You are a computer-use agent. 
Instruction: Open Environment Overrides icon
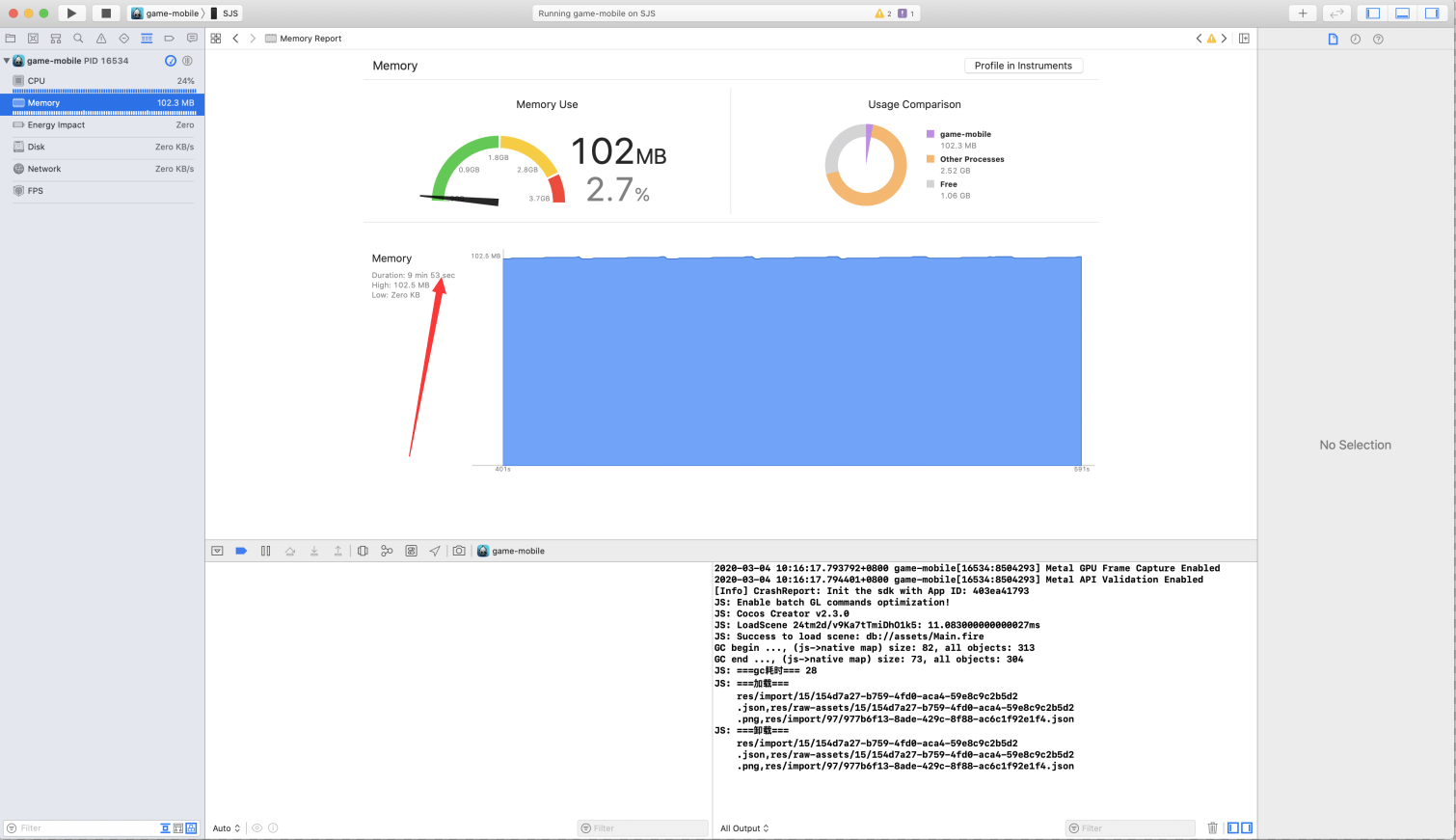tap(411, 551)
